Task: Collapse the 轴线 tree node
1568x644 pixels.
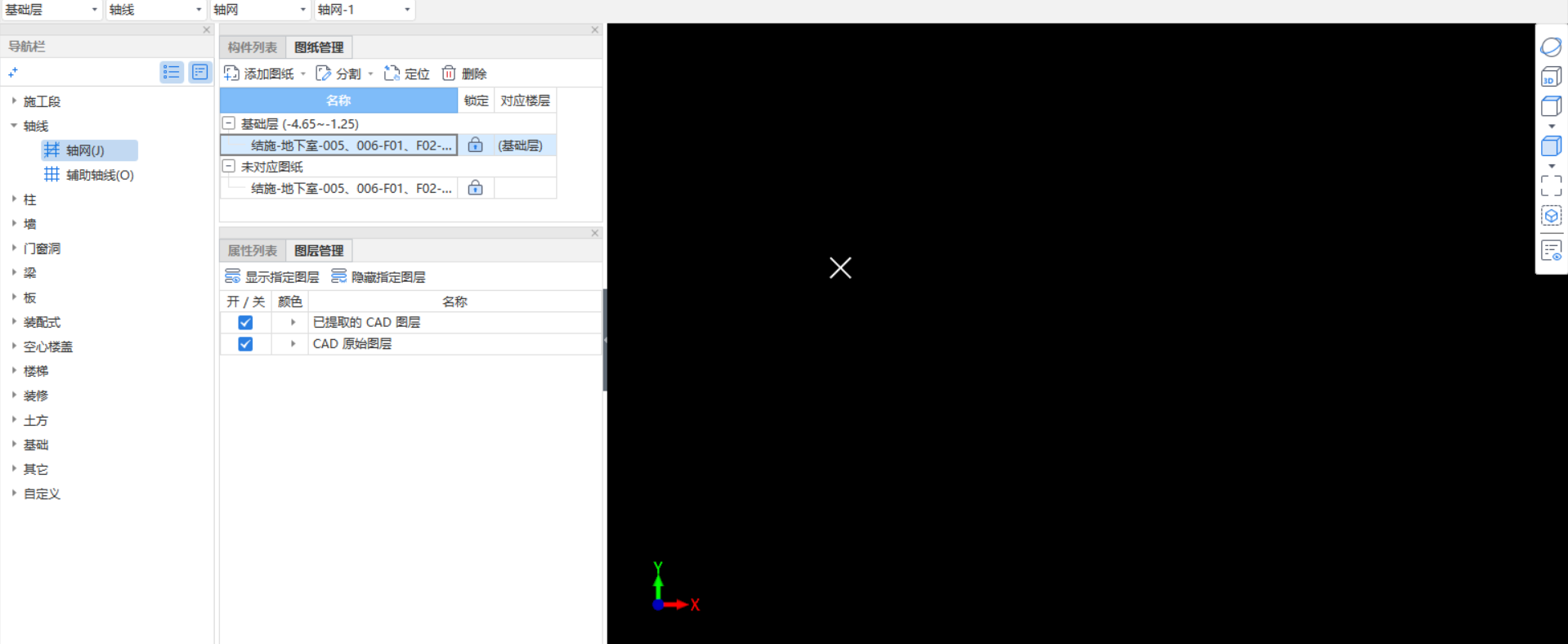Action: point(14,126)
